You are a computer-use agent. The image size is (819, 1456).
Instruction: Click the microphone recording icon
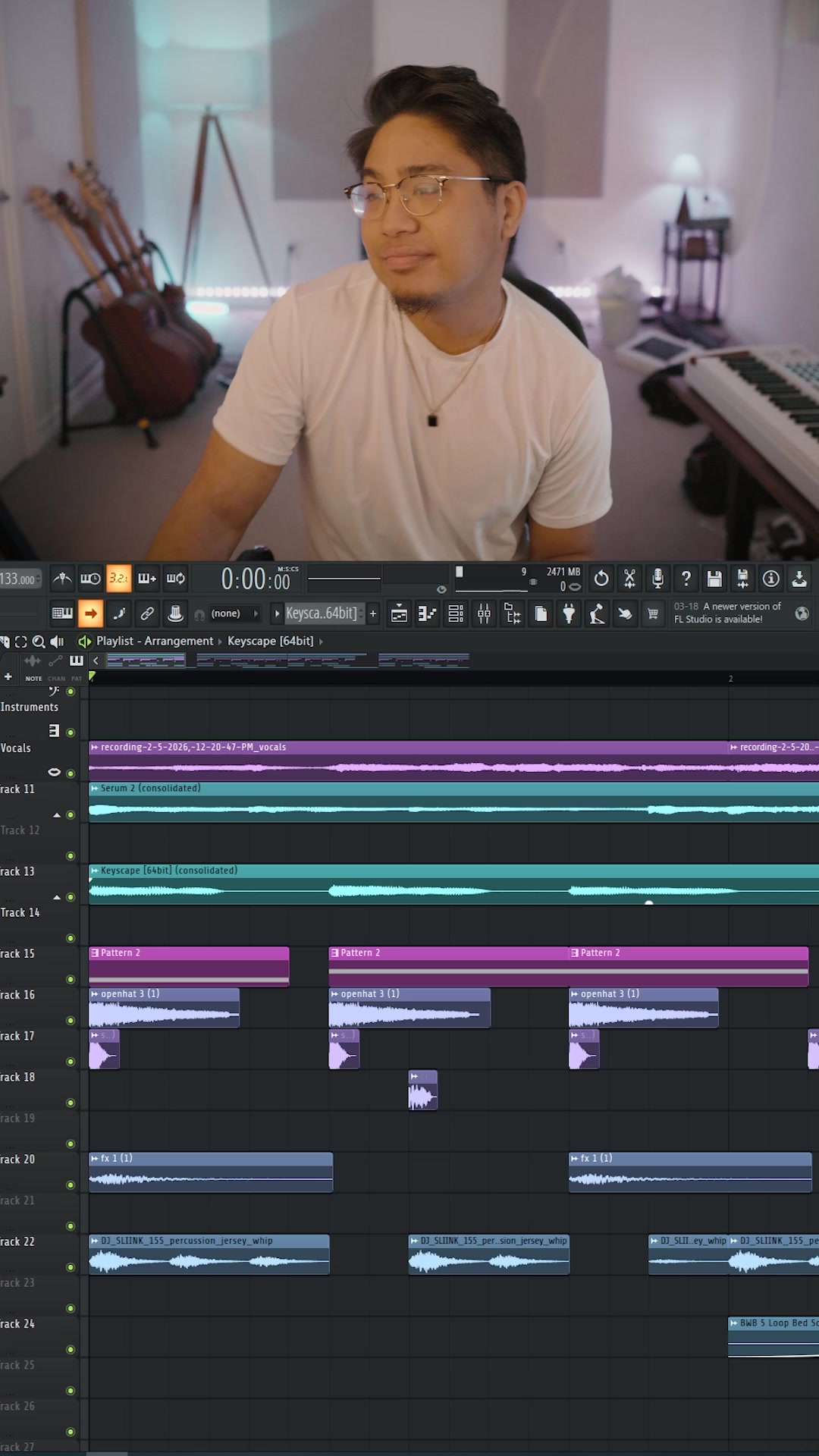tap(657, 579)
